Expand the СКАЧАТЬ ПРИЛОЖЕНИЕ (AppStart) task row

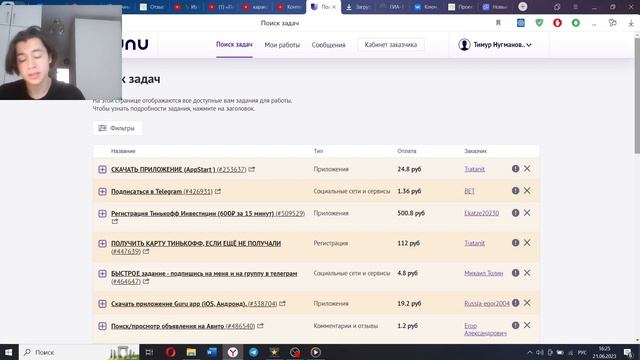pos(102,169)
